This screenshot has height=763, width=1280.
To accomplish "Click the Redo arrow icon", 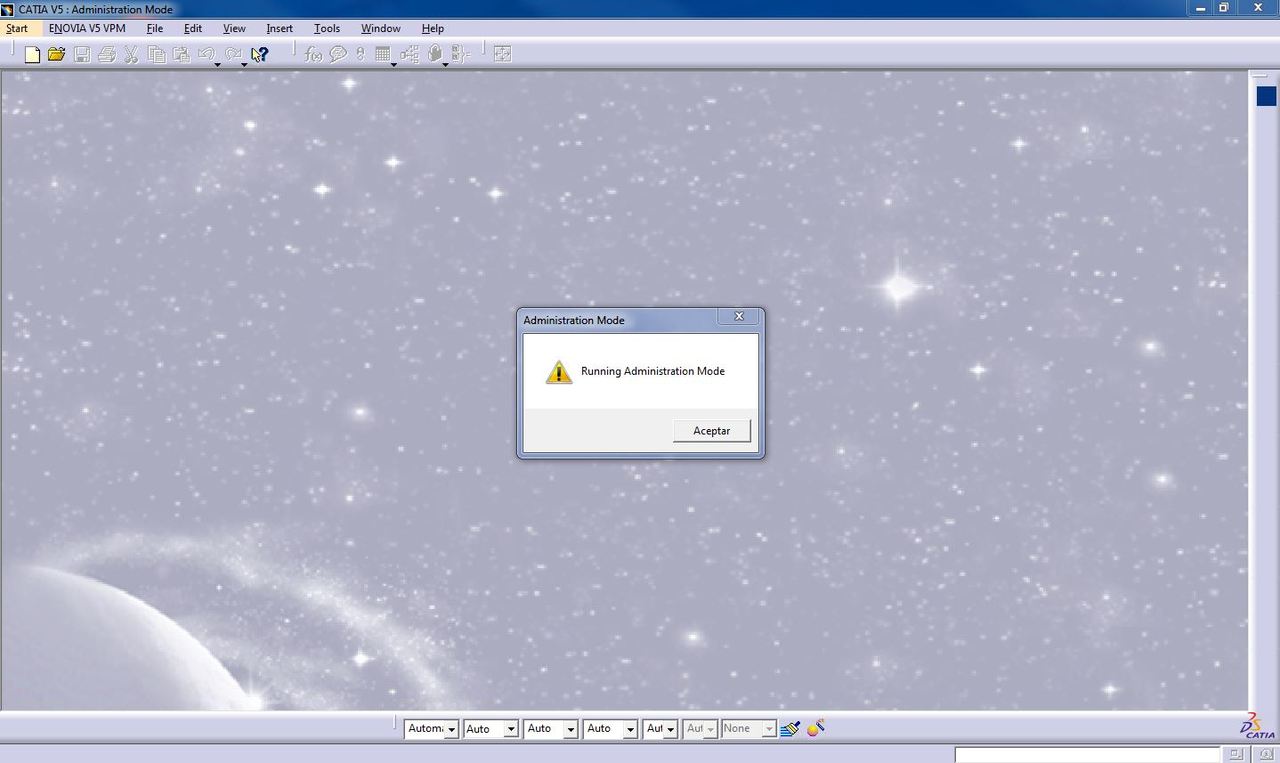I will point(233,54).
